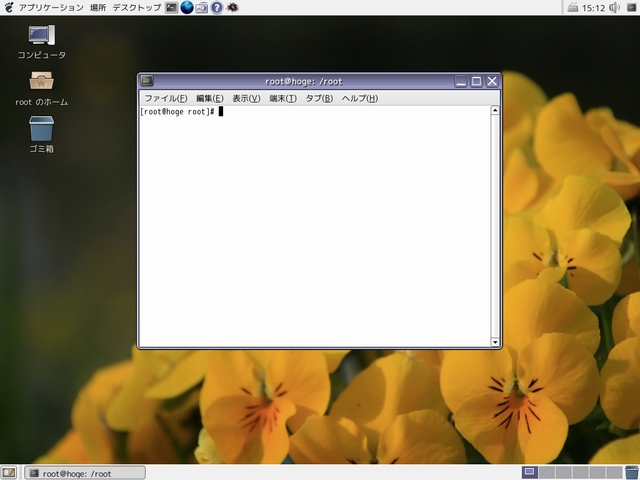Select the ゴミ箱 trash desktop icon
The width and height of the screenshot is (640, 480).
[x=42, y=135]
